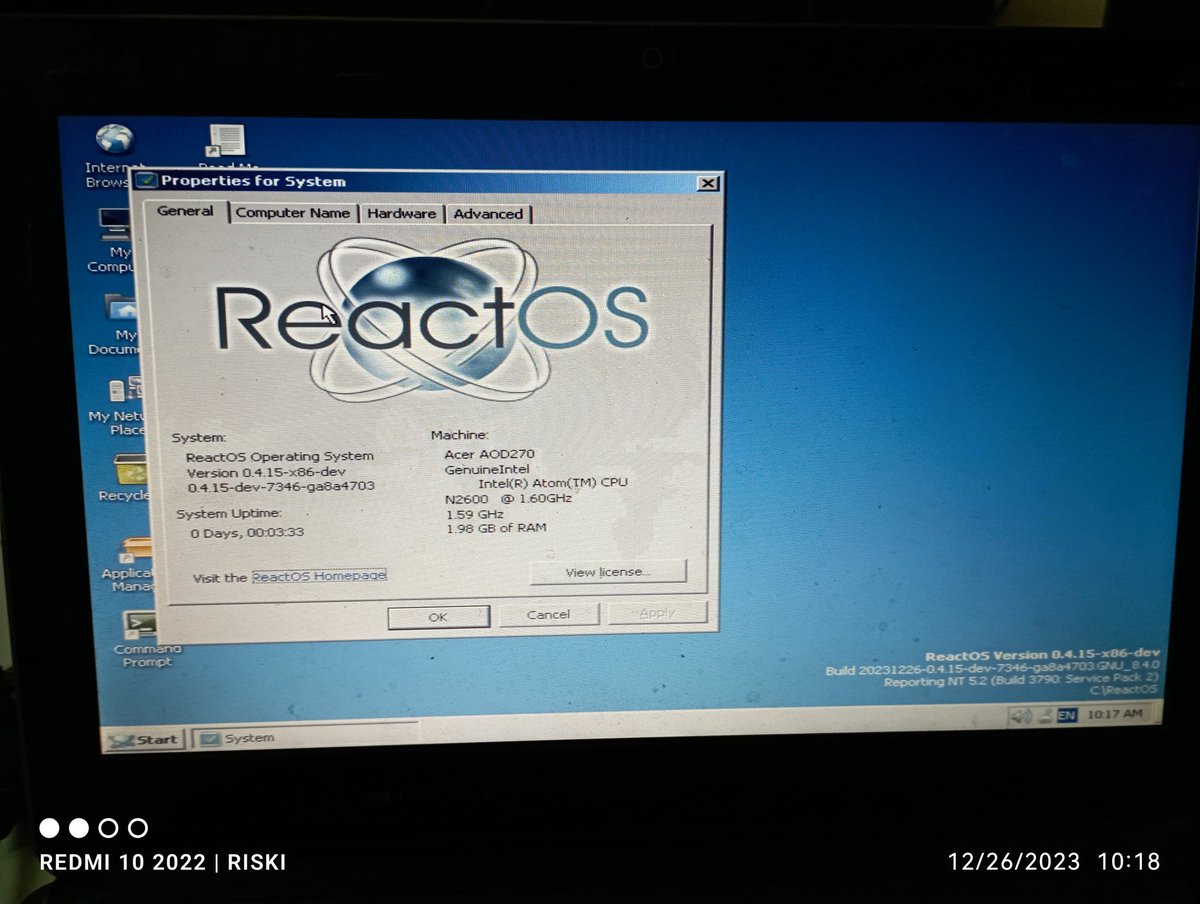Click the ReactOS logo image

(432, 319)
